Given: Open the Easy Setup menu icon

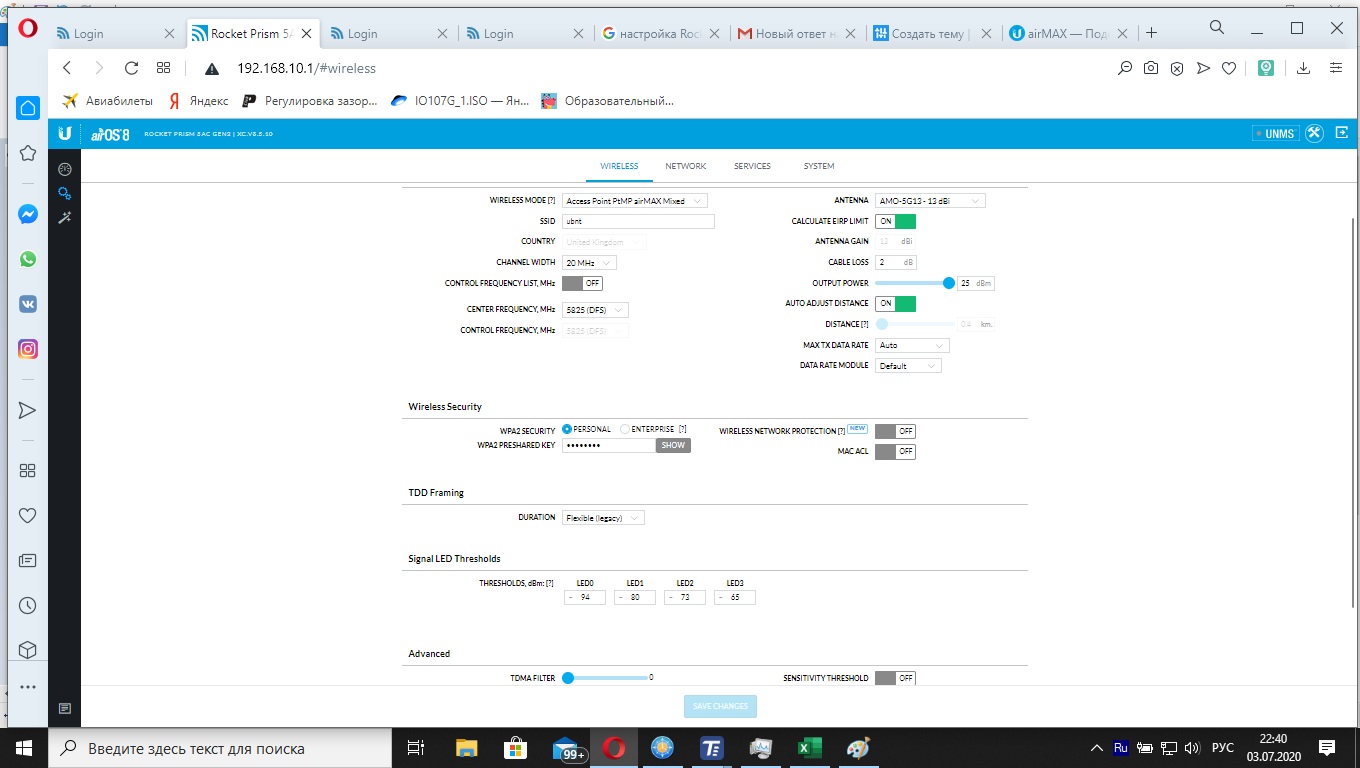Looking at the screenshot, I should pos(1335,68).
